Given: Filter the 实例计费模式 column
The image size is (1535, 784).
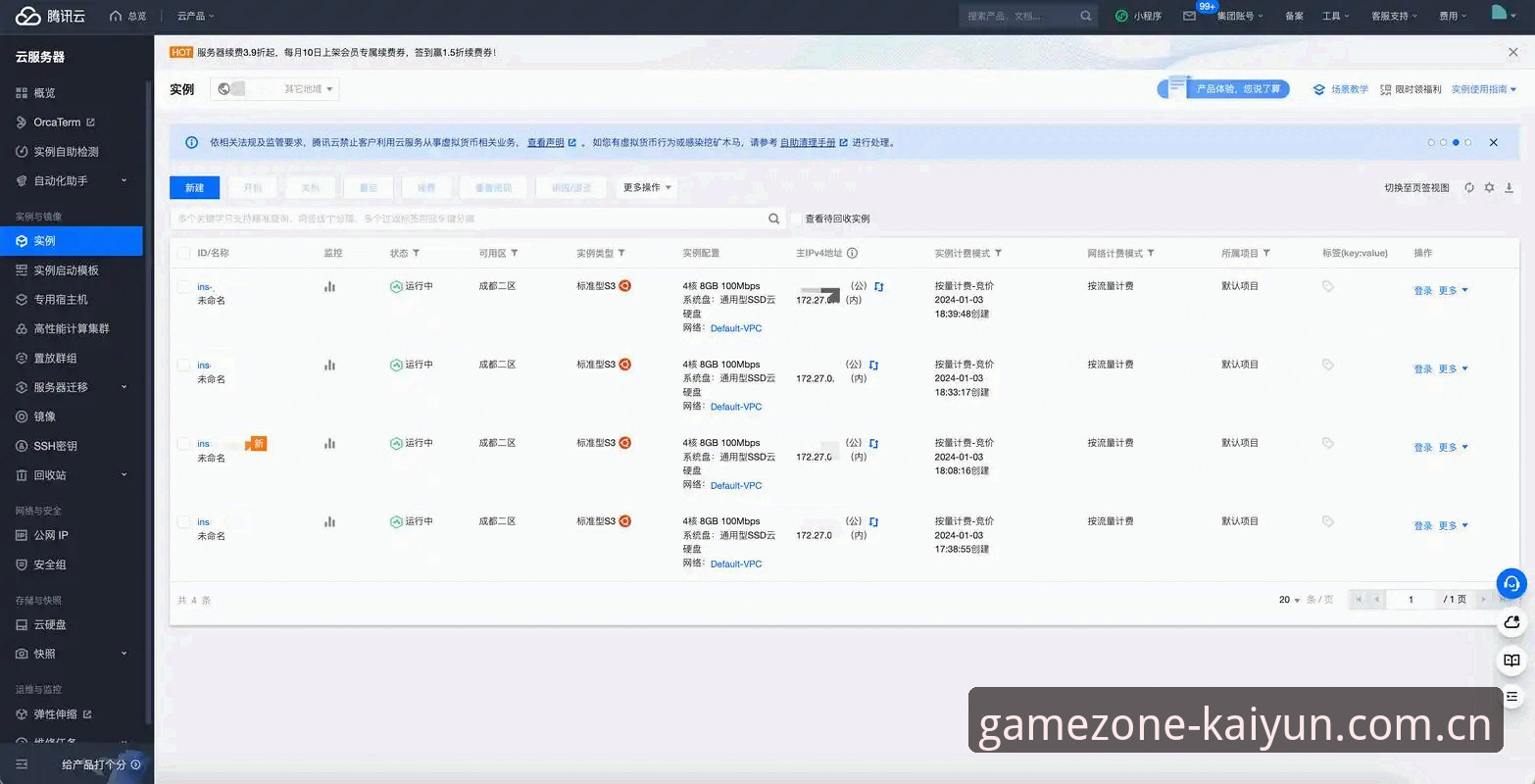Looking at the screenshot, I should point(998,253).
